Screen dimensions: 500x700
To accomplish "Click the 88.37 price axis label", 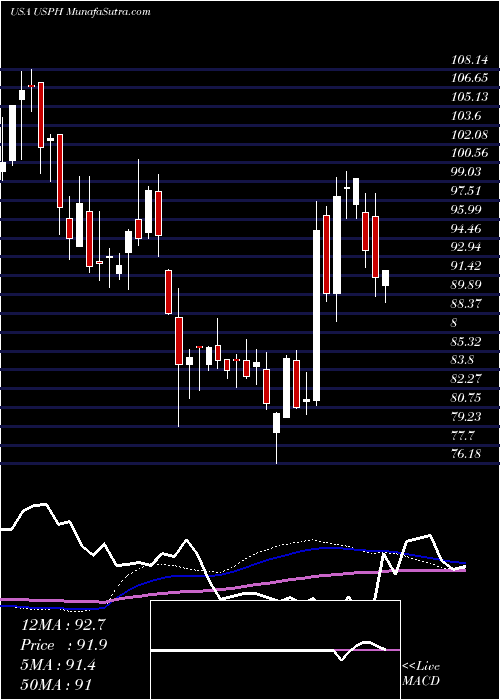I will click(467, 304).
